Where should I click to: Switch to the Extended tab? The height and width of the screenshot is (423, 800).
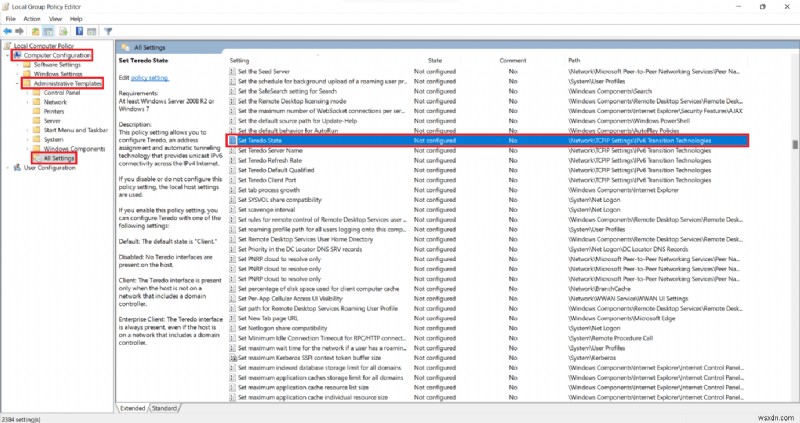click(x=133, y=408)
